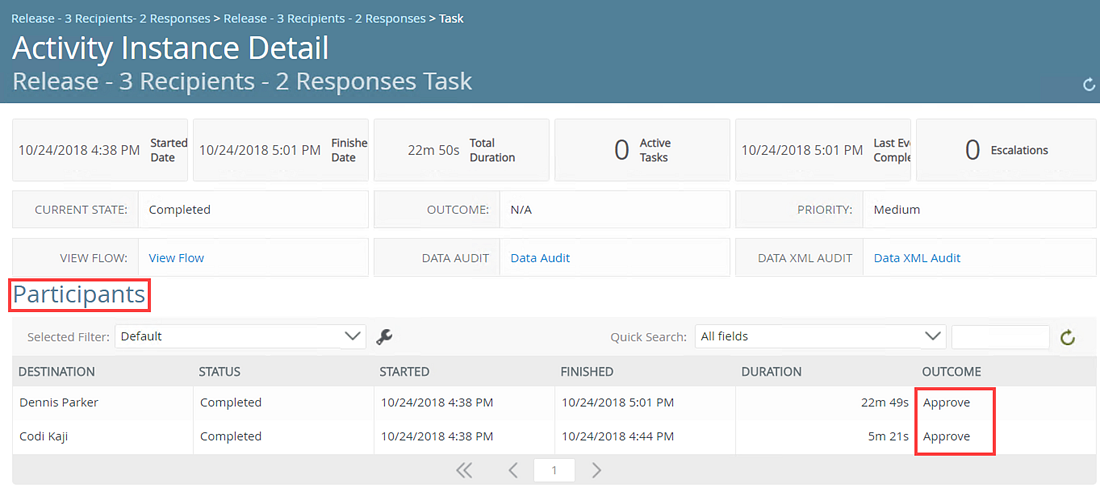Navigate to first breadcrumb Release - 3 Recipients
Screen dimensions: 1100x488
click(x=111, y=18)
